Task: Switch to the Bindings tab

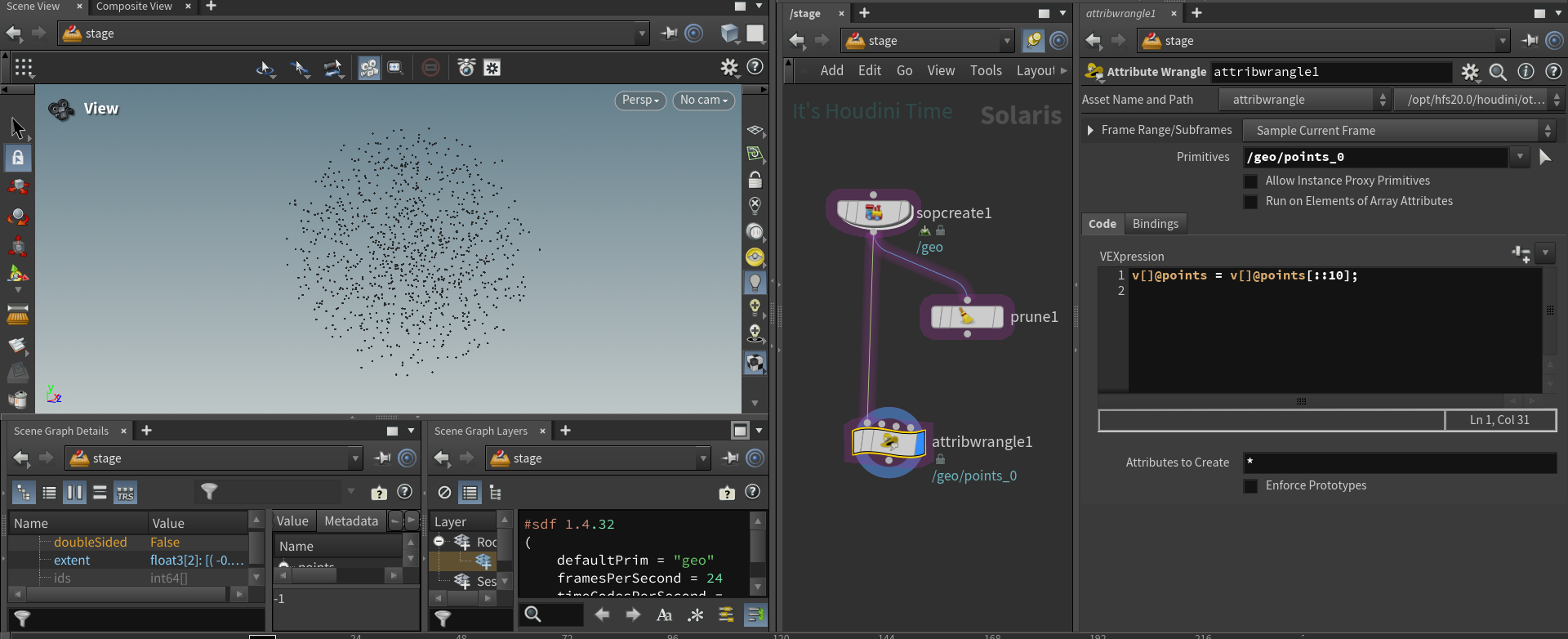Action: [1155, 224]
